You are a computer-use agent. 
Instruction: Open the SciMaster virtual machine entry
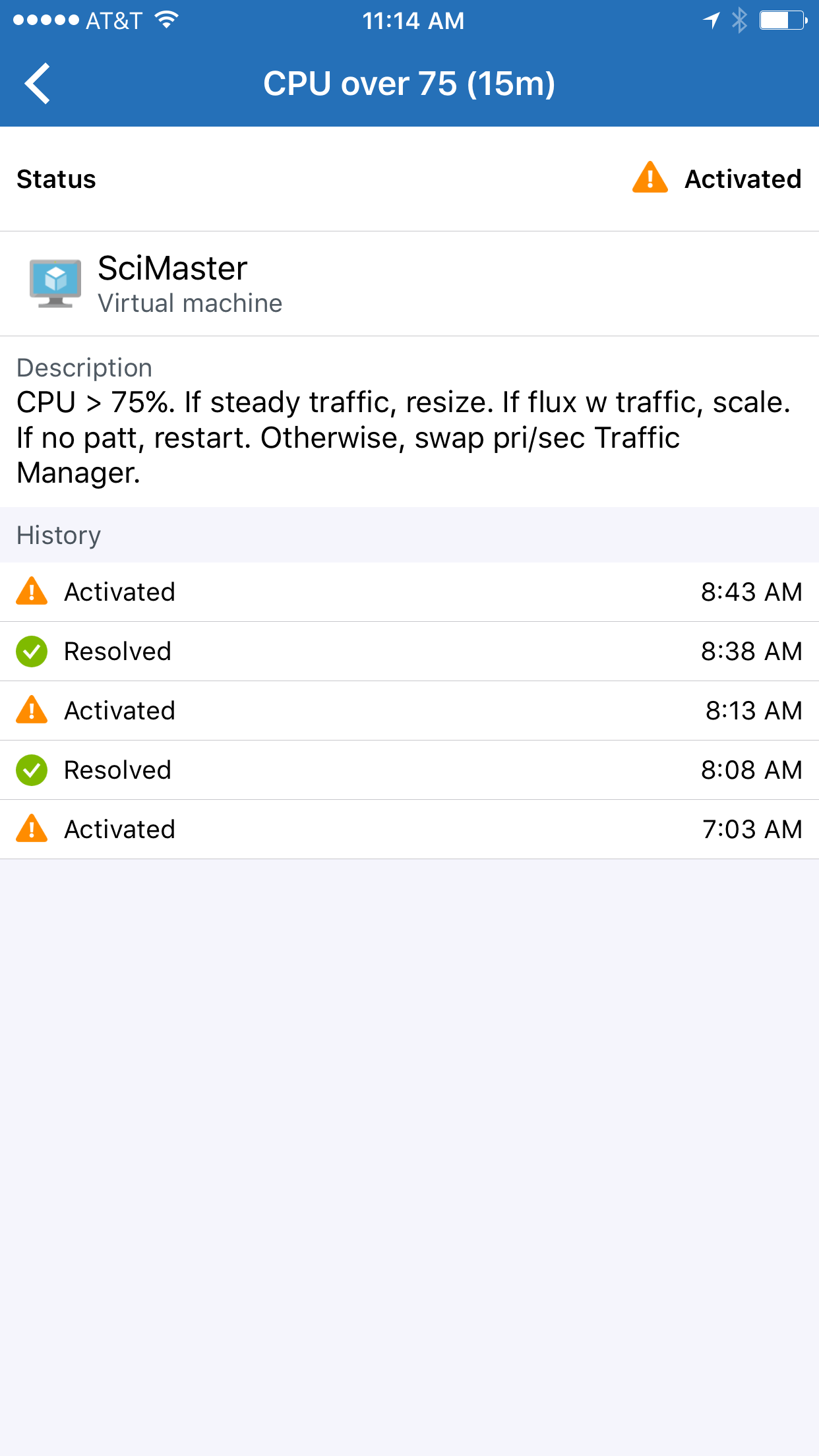coord(409,284)
